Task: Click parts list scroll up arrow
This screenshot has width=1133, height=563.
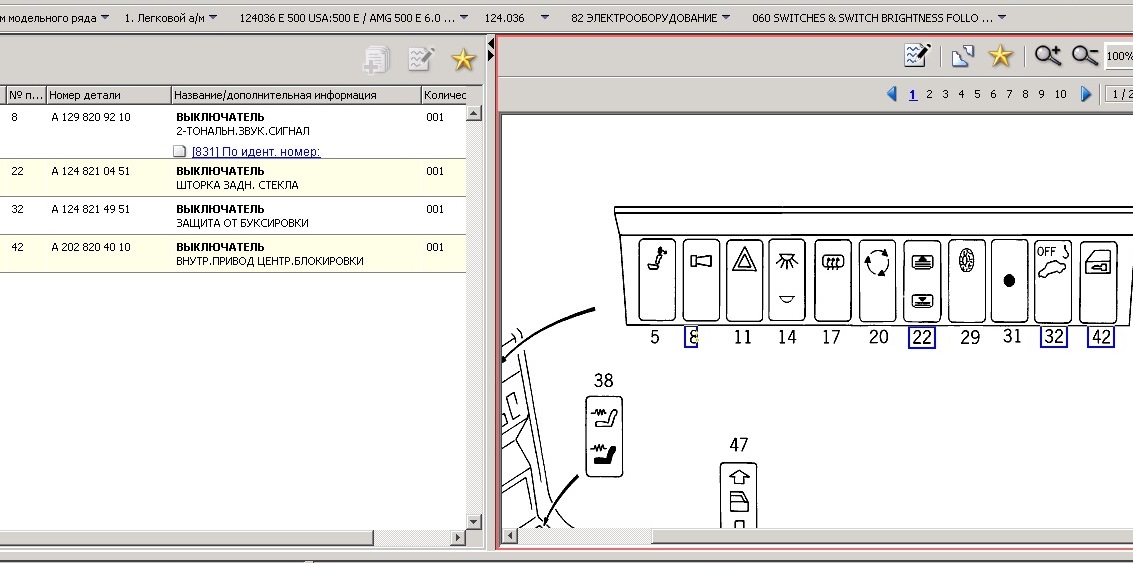Action: tap(474, 113)
